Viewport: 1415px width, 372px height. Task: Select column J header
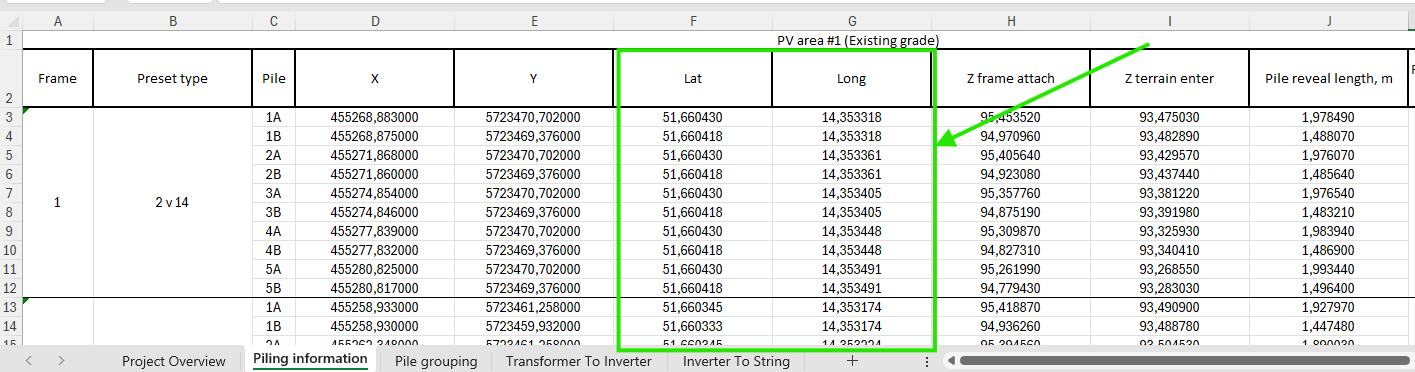(1329, 21)
